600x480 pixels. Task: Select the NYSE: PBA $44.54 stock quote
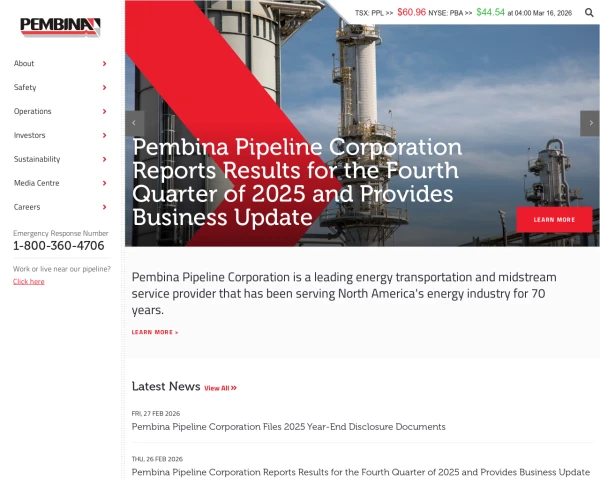point(466,13)
